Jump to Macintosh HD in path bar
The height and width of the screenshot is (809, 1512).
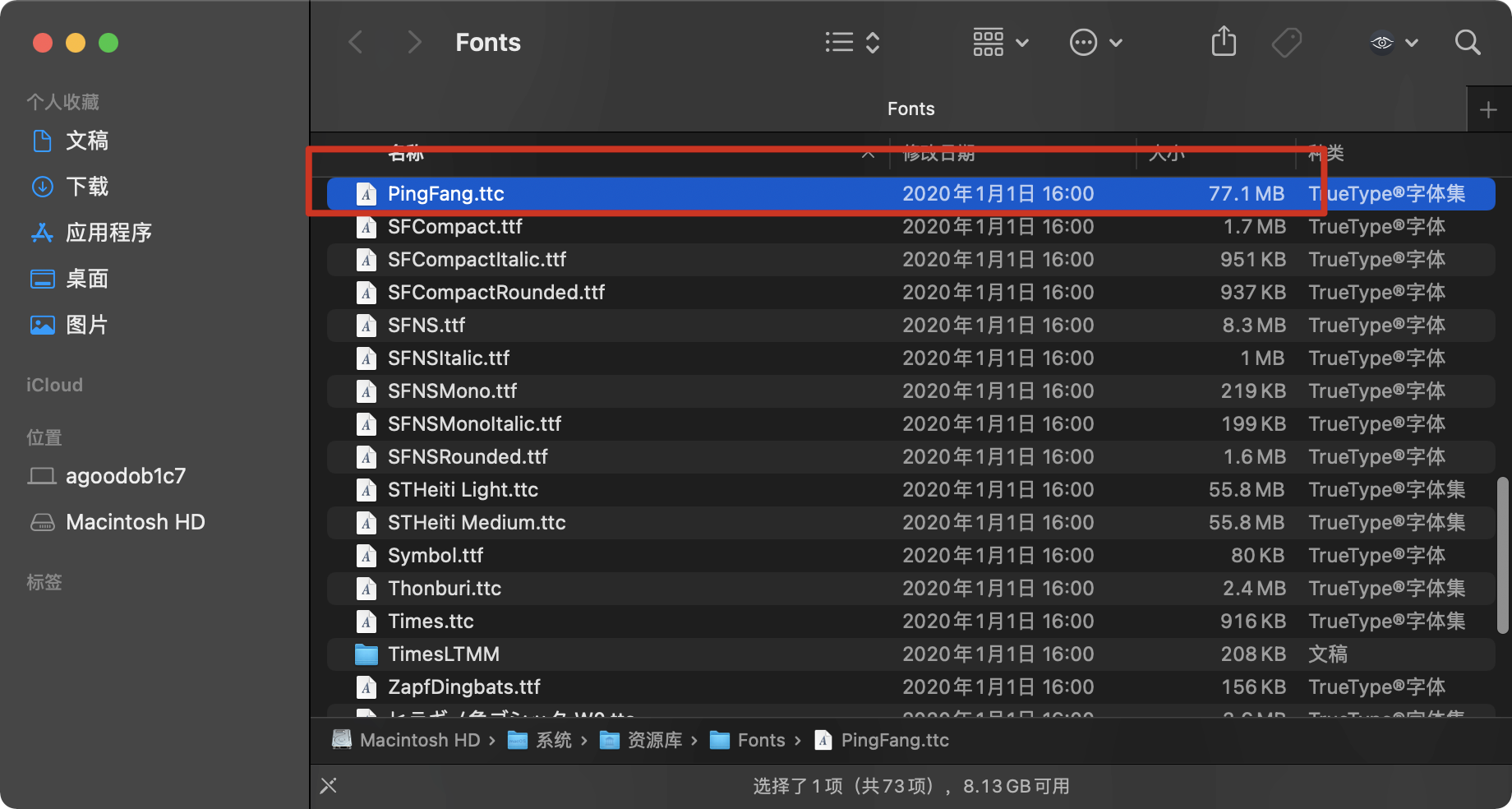tap(419, 741)
